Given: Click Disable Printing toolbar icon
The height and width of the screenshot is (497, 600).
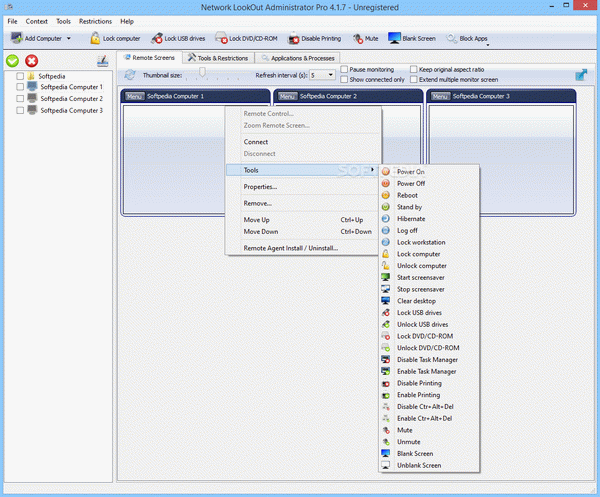Looking at the screenshot, I should [x=293, y=38].
